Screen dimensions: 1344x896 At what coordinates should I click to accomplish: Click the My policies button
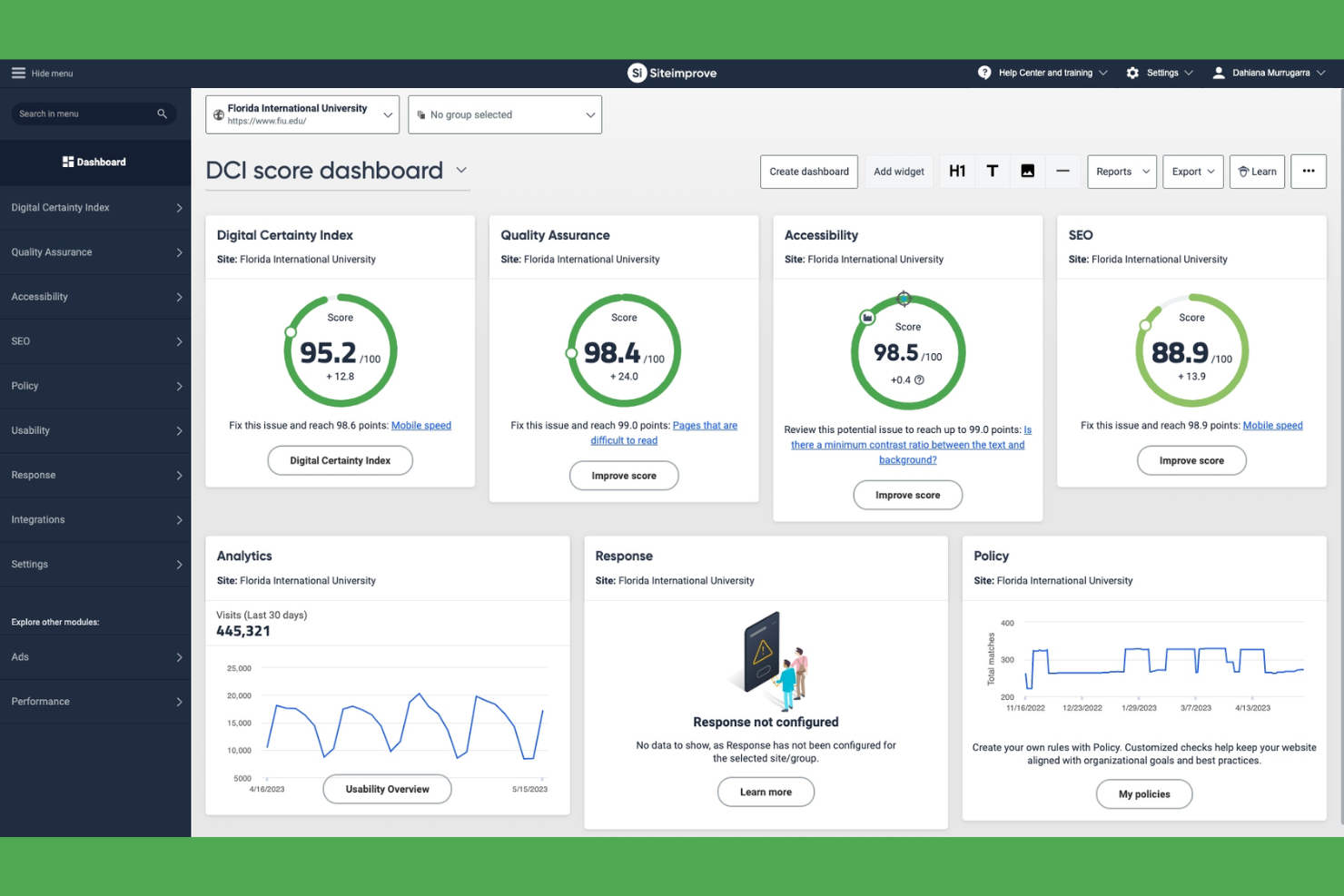[1144, 793]
